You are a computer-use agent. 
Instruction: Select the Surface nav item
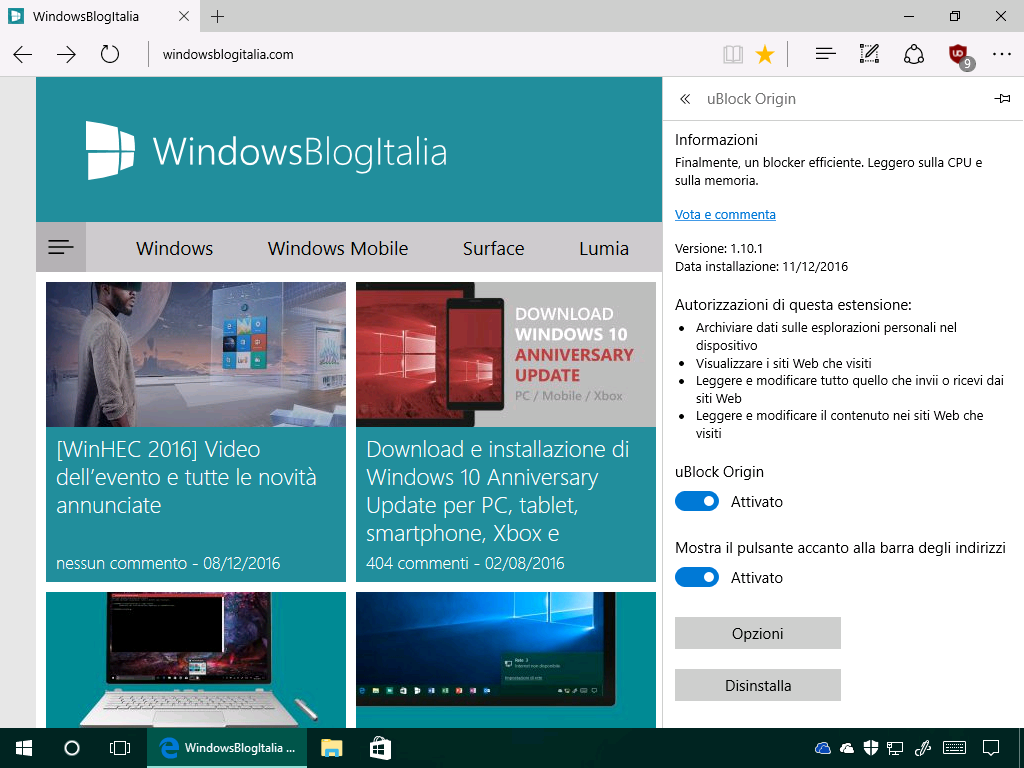(x=493, y=248)
